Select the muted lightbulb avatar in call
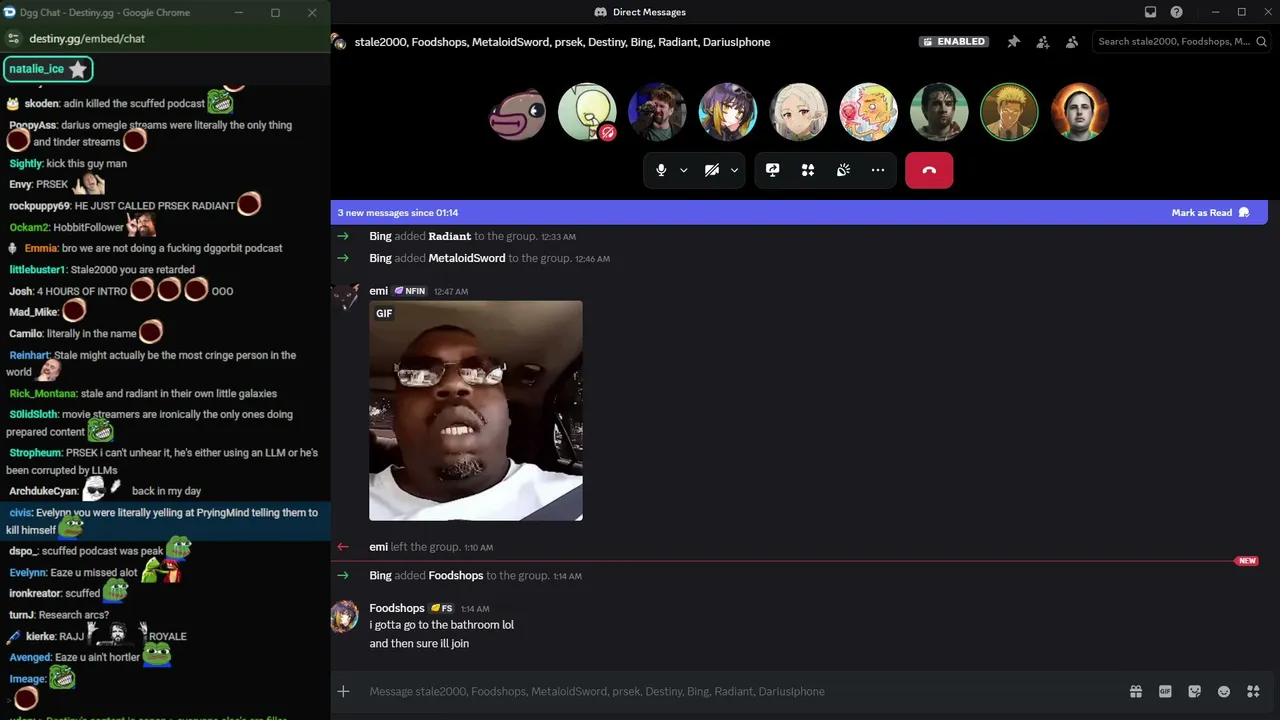The width and height of the screenshot is (1280, 720). click(x=587, y=112)
